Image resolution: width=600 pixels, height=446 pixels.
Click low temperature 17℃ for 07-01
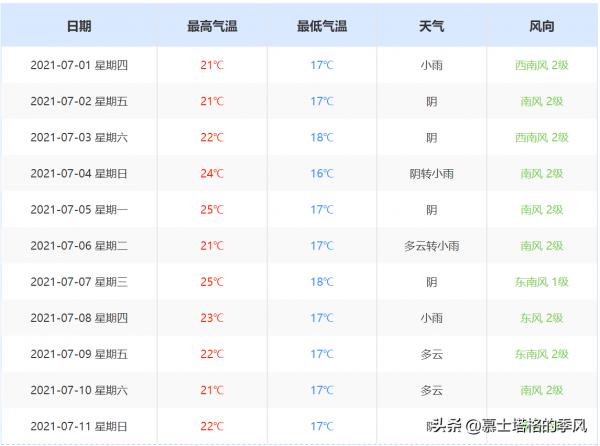tap(322, 65)
